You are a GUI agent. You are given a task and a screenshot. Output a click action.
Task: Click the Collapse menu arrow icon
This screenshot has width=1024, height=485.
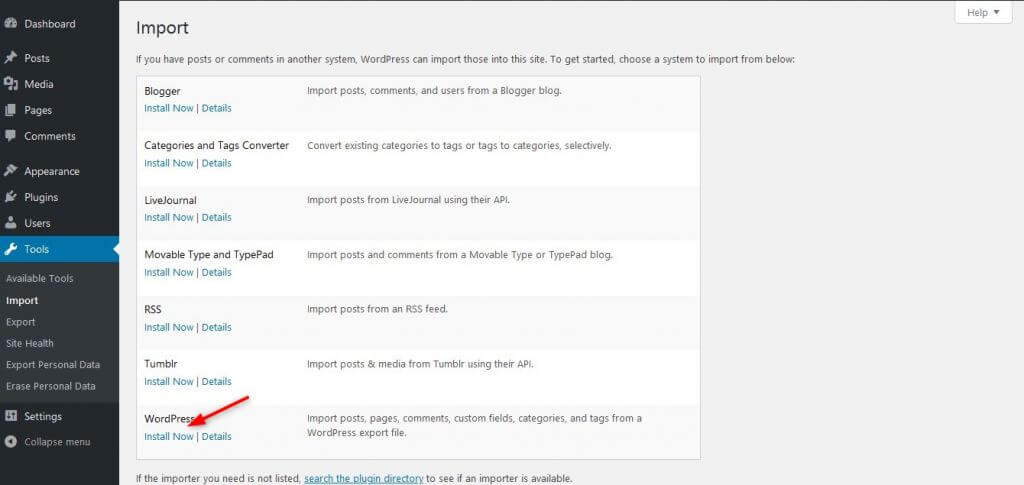pyautogui.click(x=10, y=442)
